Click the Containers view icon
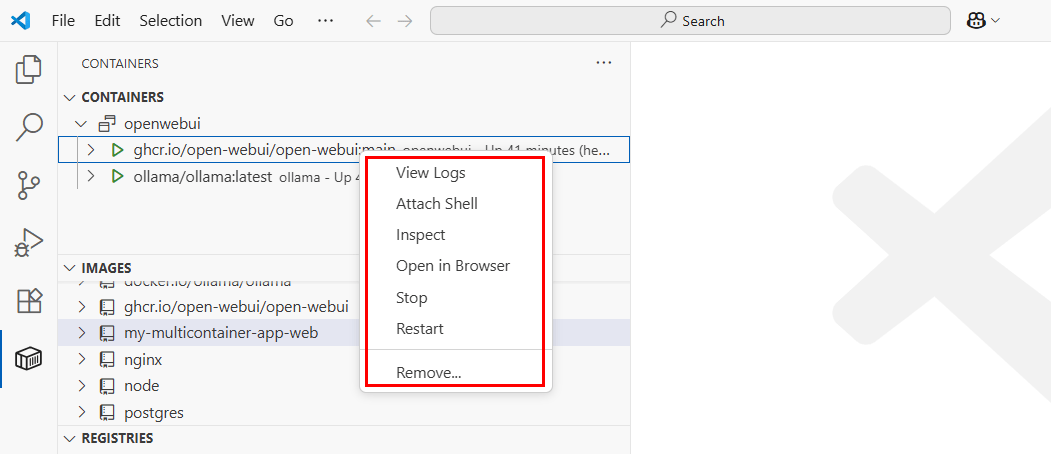 coord(29,359)
